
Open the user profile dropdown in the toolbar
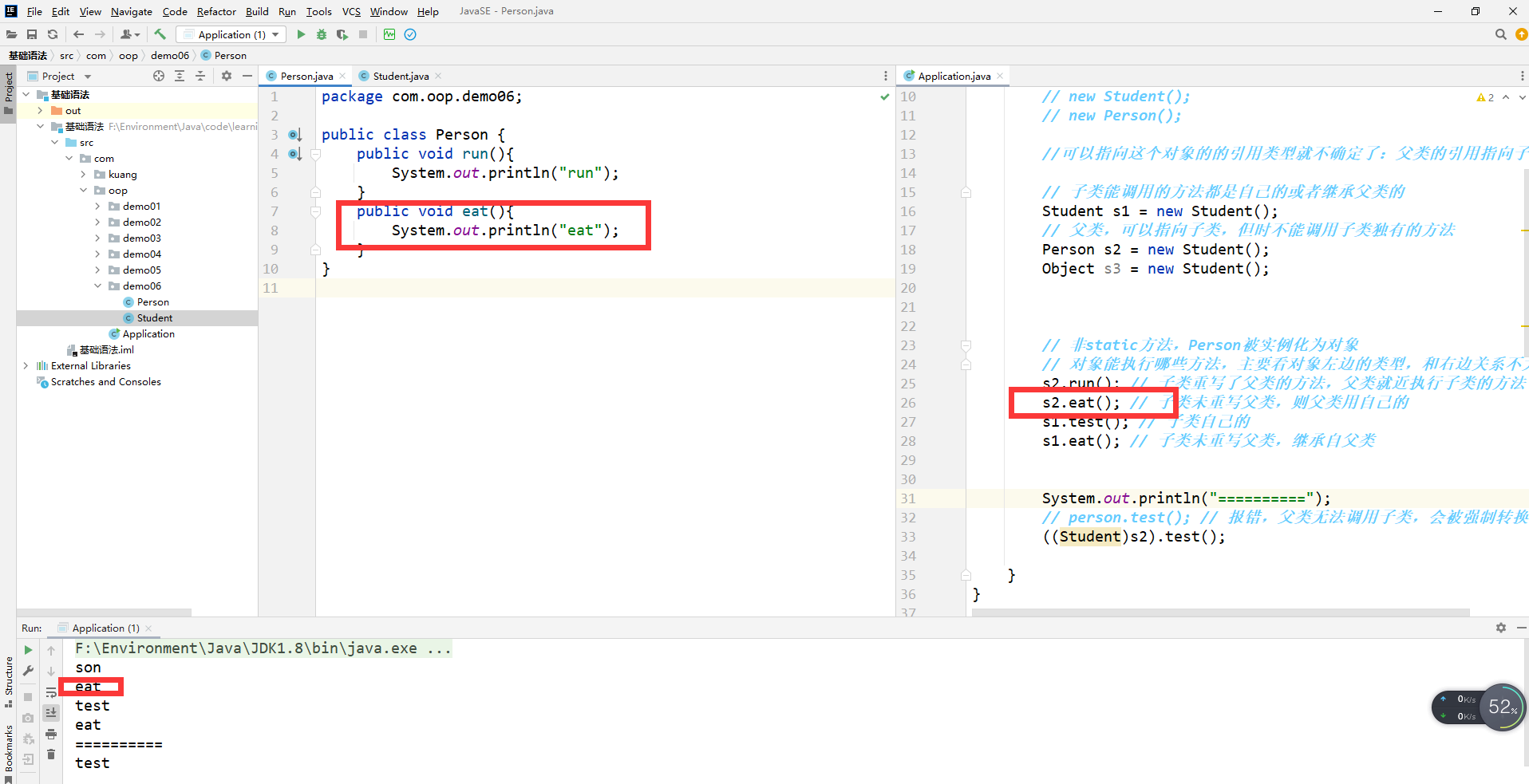[x=130, y=34]
